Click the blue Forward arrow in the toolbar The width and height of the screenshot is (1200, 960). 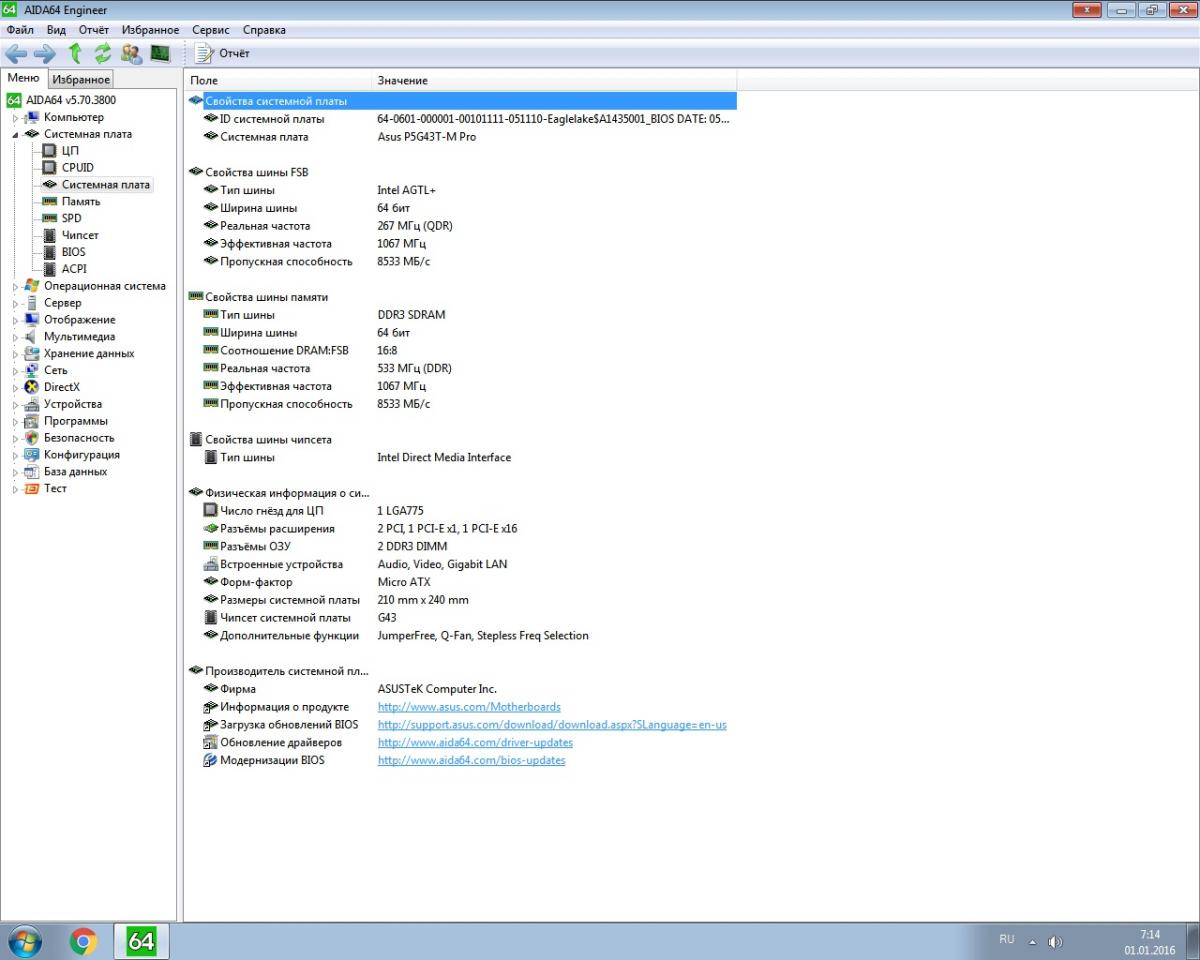[x=45, y=53]
